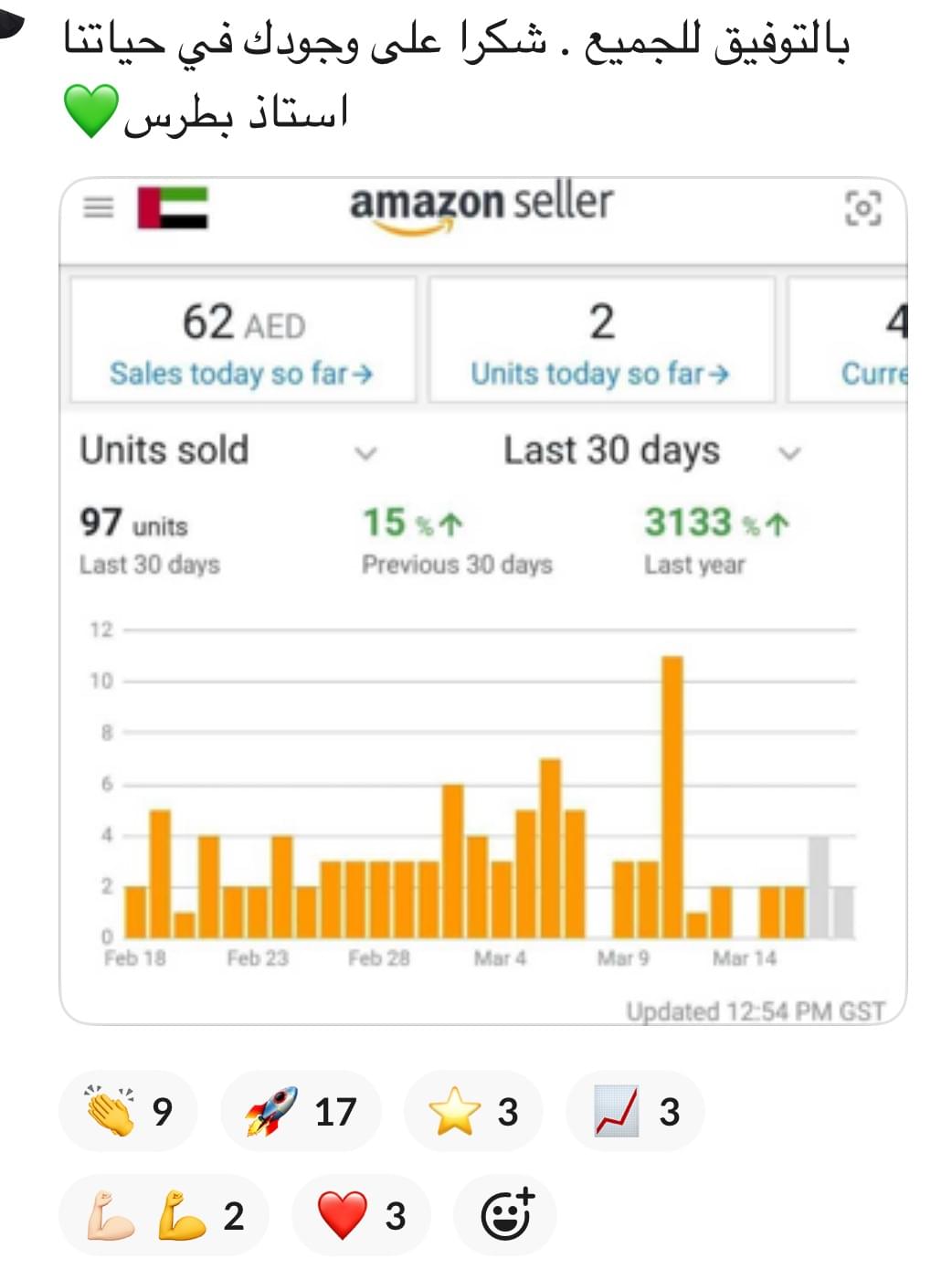
Task: Tap the red heart reaction
Action: click(x=361, y=1215)
